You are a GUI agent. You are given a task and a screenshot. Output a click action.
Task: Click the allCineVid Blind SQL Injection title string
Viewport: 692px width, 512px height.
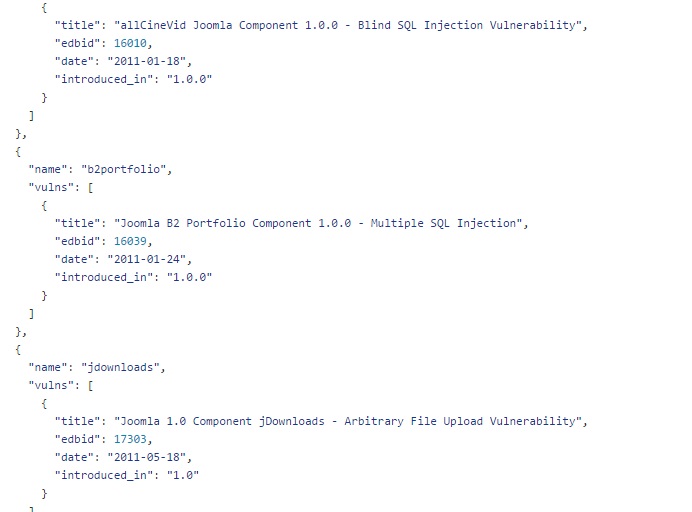(351, 25)
